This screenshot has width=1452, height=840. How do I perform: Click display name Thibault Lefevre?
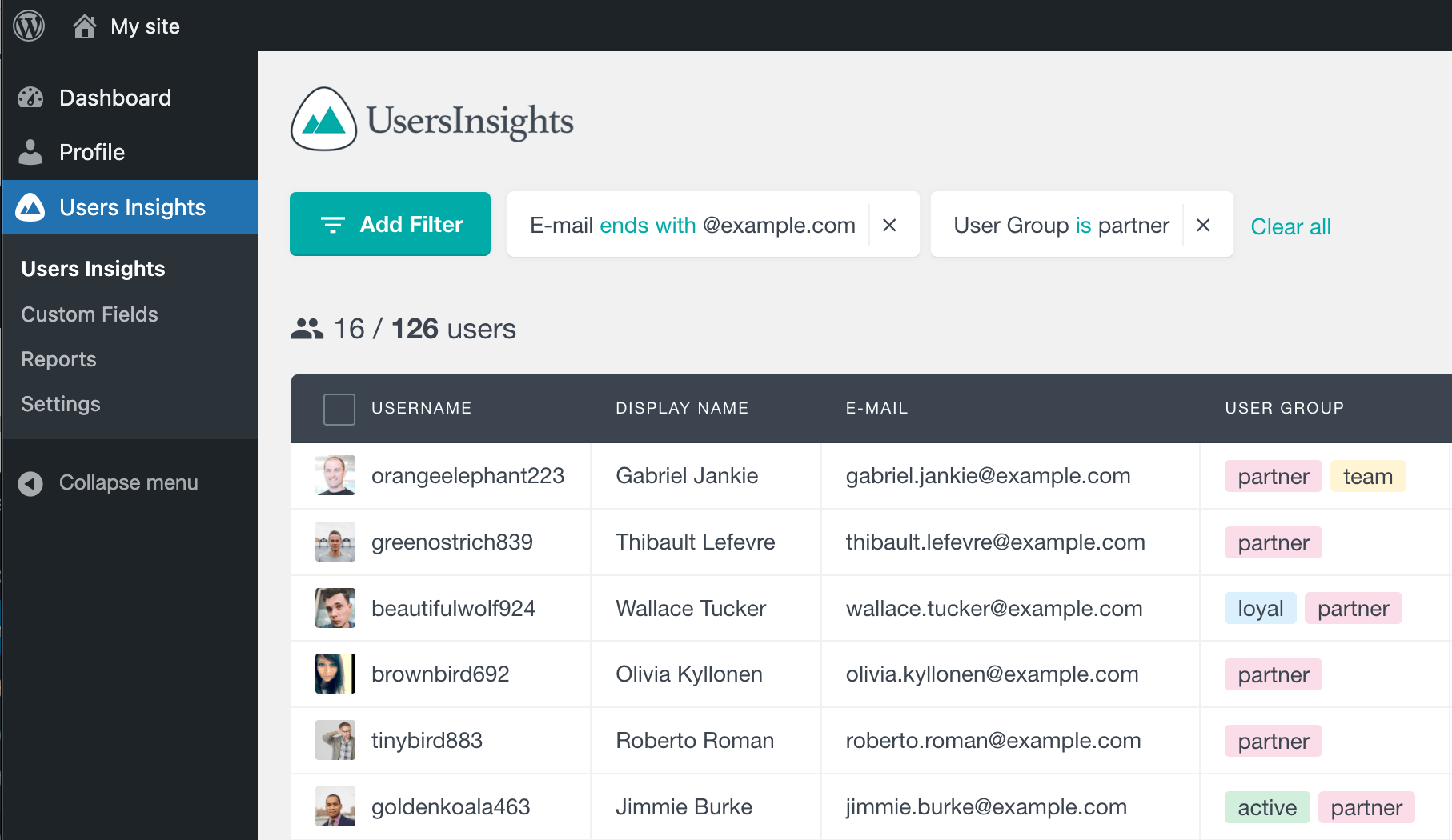tap(695, 542)
